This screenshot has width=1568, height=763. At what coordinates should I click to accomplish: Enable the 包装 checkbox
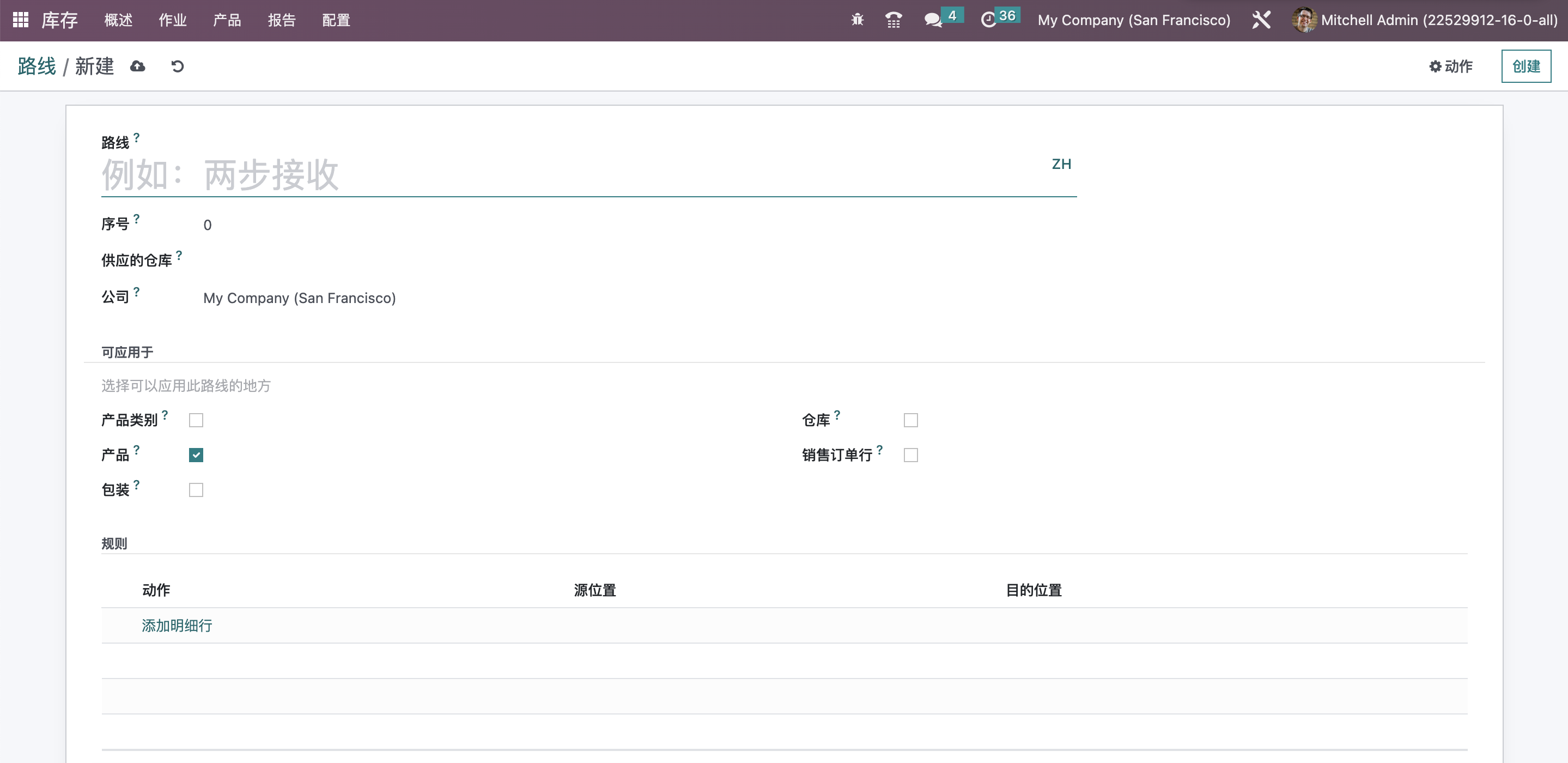pyautogui.click(x=196, y=490)
